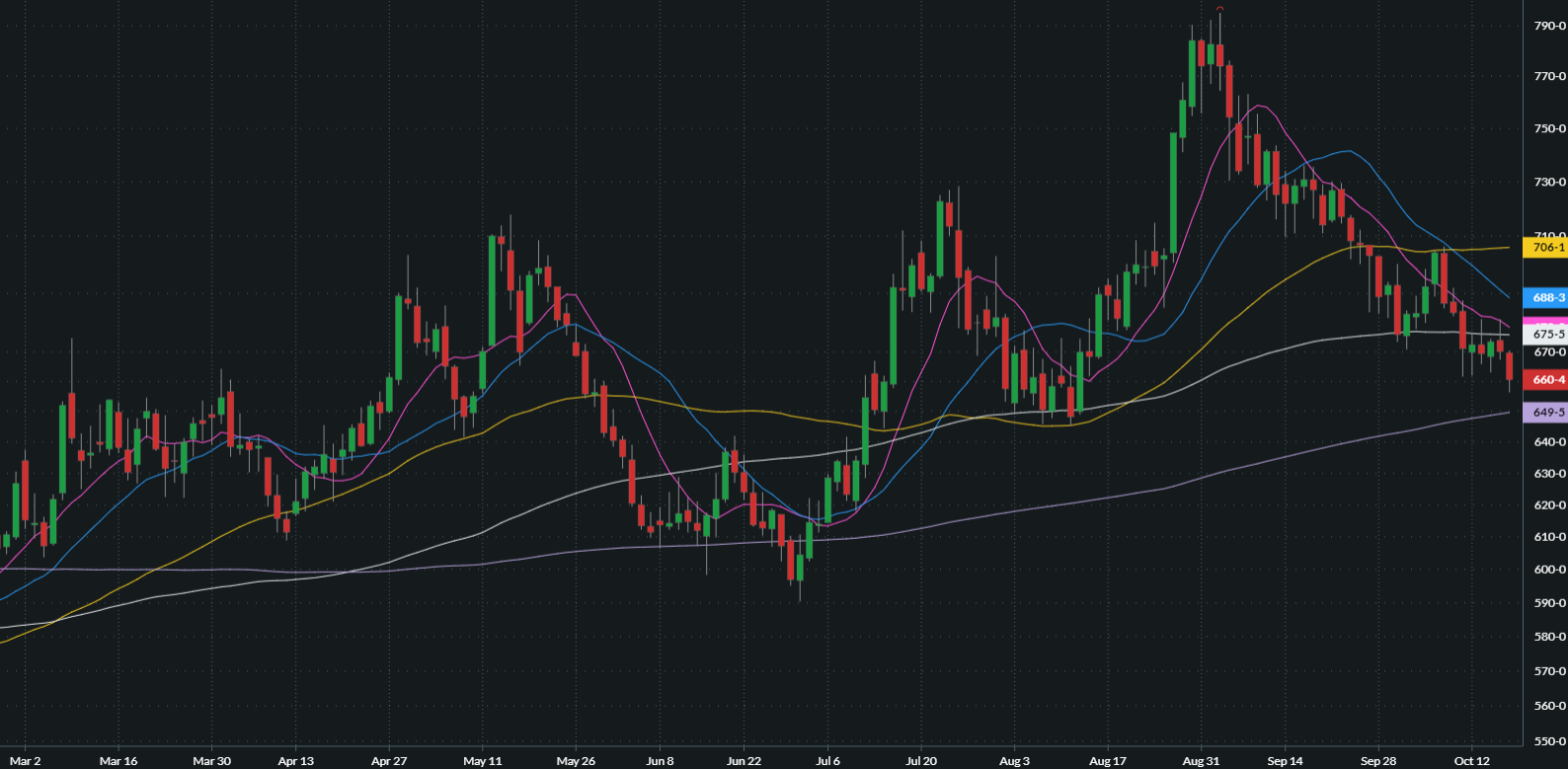Select the Jun 8 date label
Image resolution: width=1568 pixels, height=769 pixels.
pos(660,761)
